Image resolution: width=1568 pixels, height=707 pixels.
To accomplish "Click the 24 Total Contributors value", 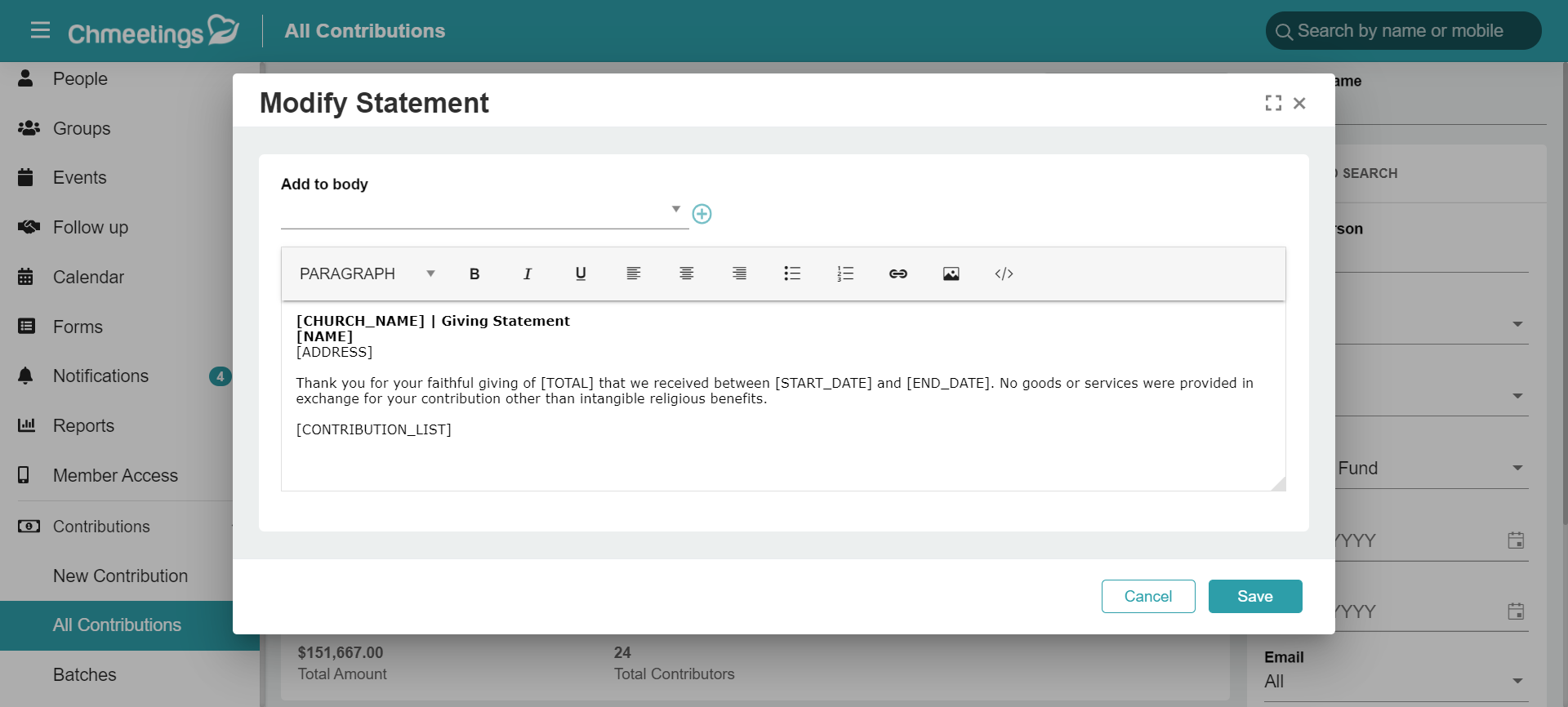I will [x=622, y=652].
